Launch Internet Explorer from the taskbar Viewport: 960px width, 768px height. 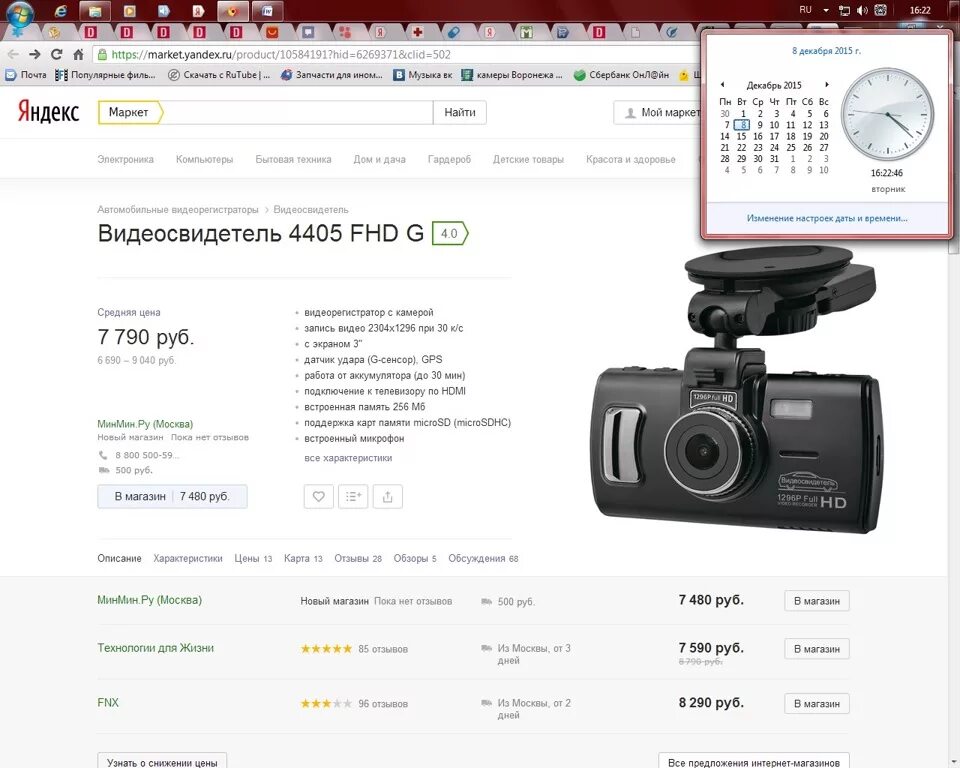(61, 11)
